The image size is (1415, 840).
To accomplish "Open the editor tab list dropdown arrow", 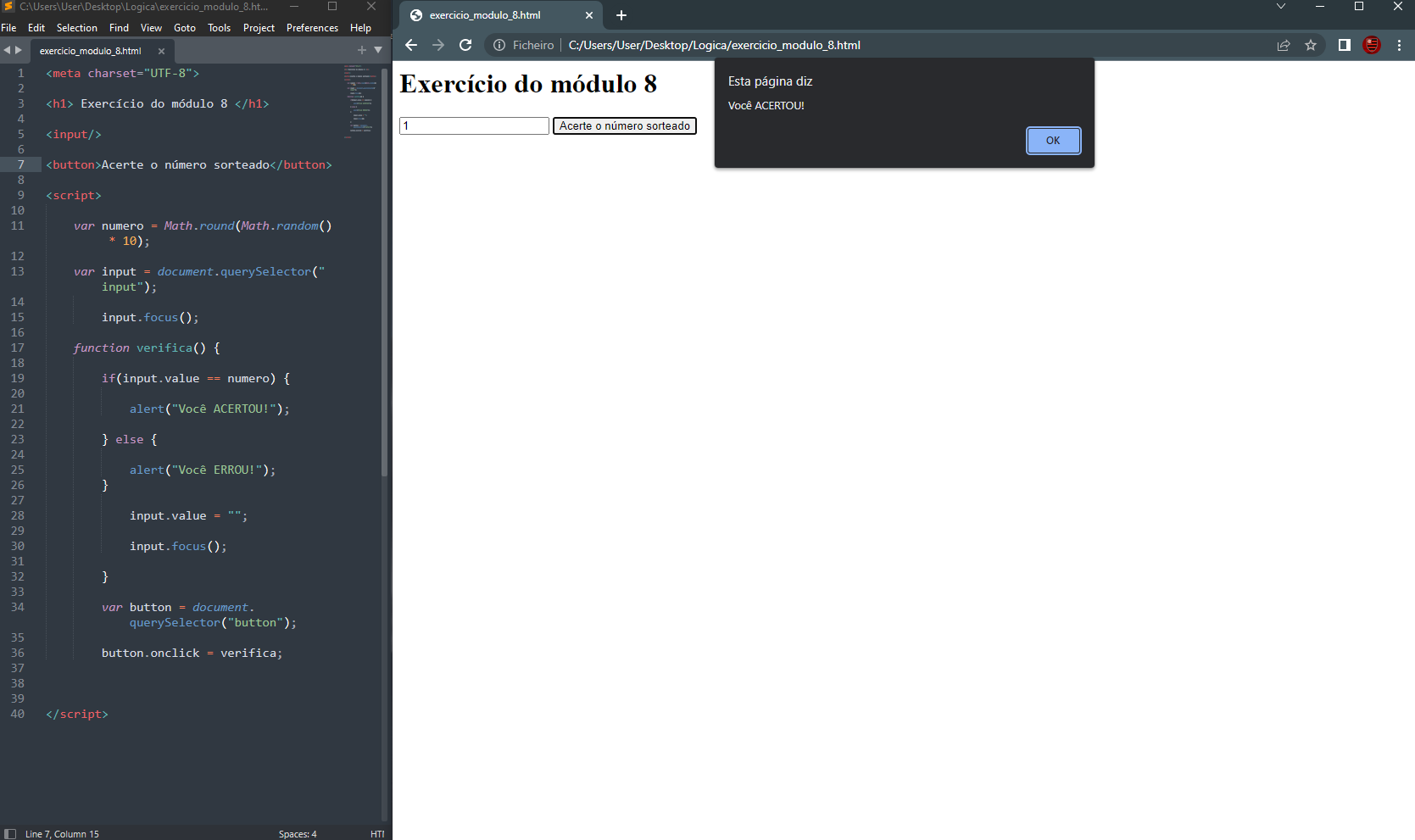I will tap(378, 50).
